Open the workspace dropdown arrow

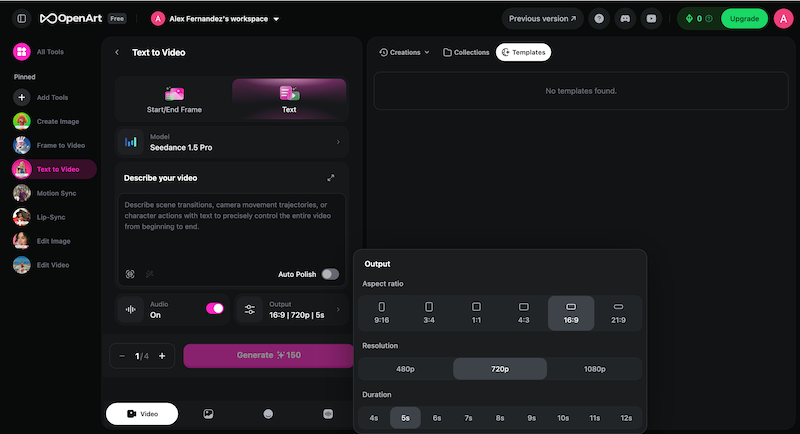pyautogui.click(x=276, y=19)
